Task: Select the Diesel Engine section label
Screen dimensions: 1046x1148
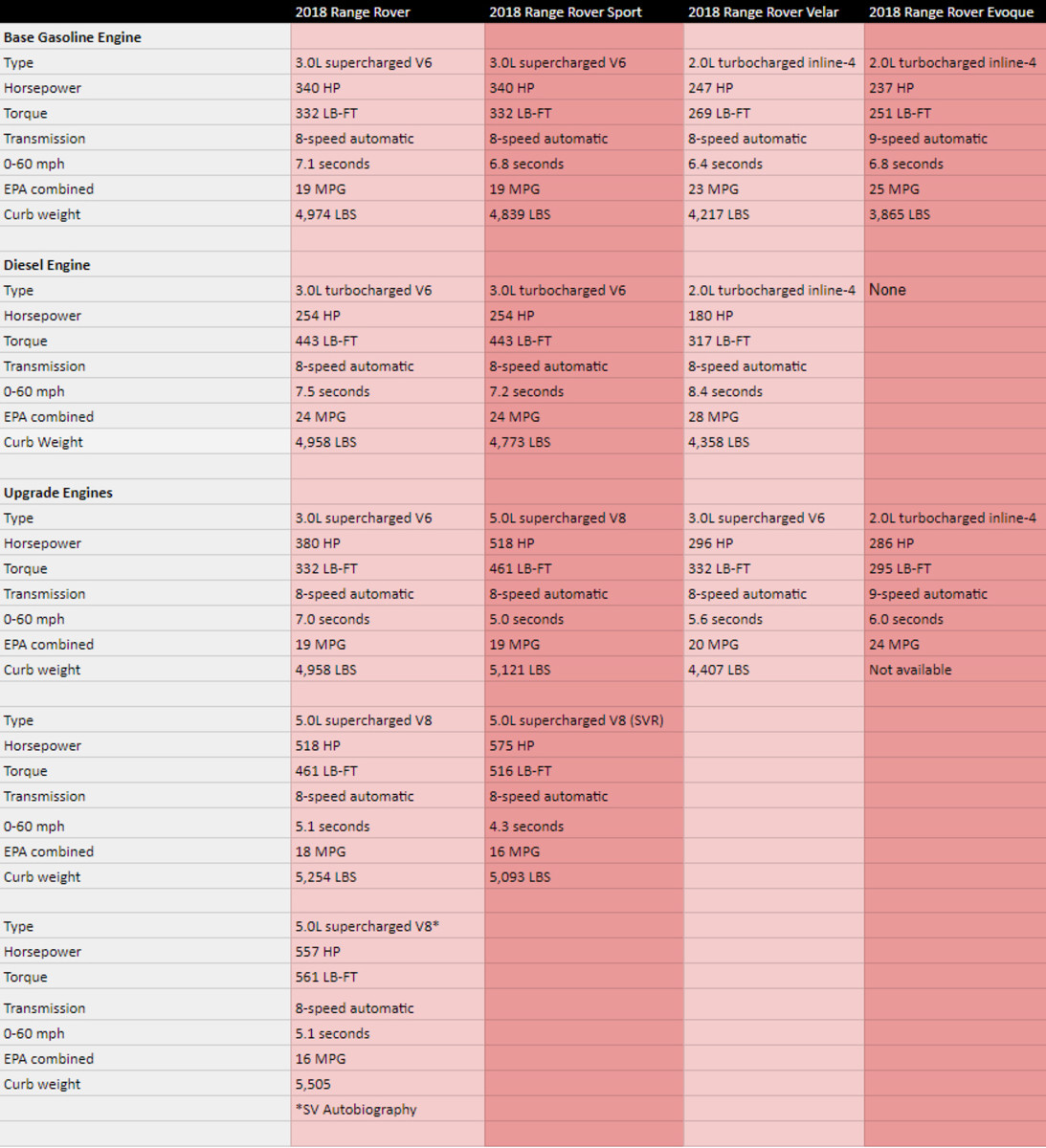Action: coord(47,265)
